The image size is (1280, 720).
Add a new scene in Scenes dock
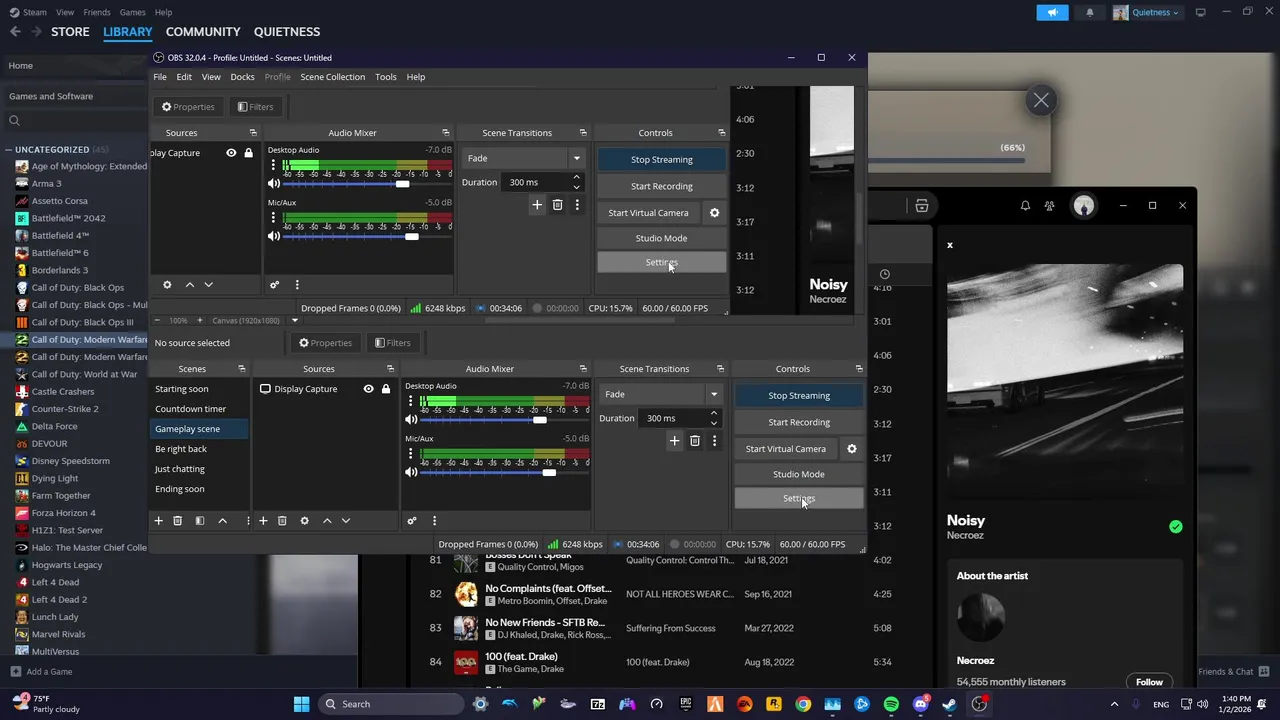[x=158, y=520]
